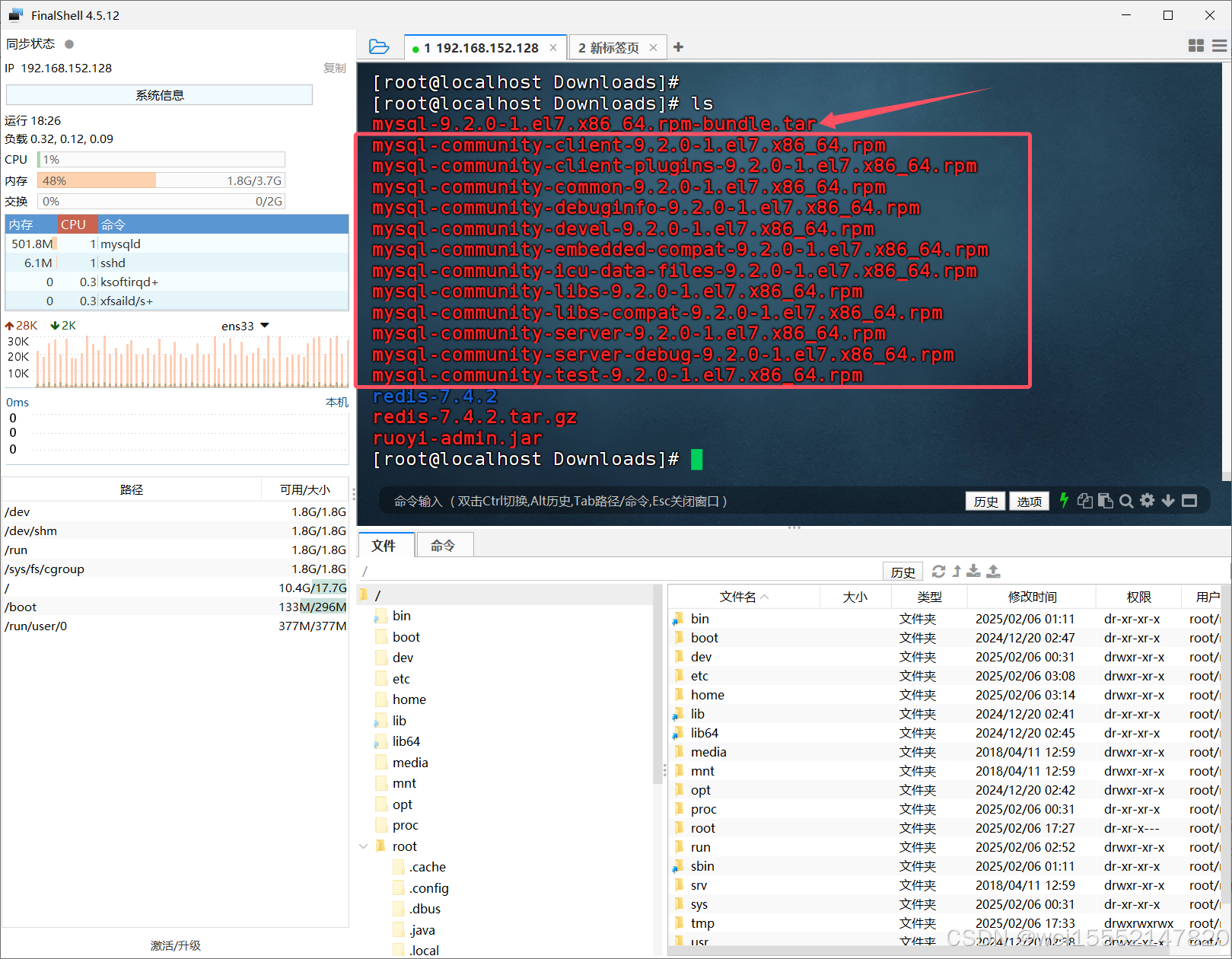Select the etc folder in tree
This screenshot has width=1232, height=959.
401,678
